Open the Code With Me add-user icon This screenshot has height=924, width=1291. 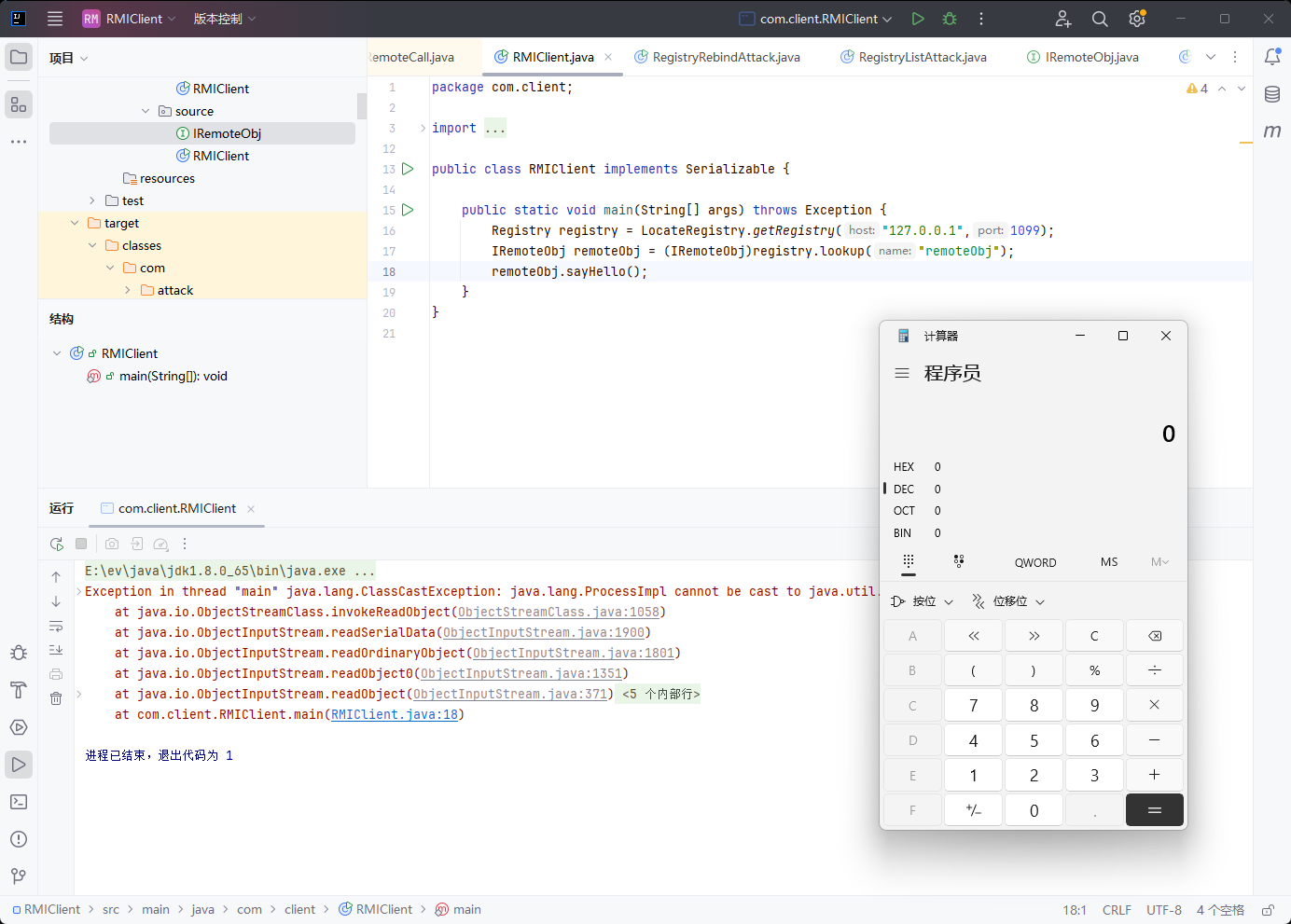[1063, 19]
